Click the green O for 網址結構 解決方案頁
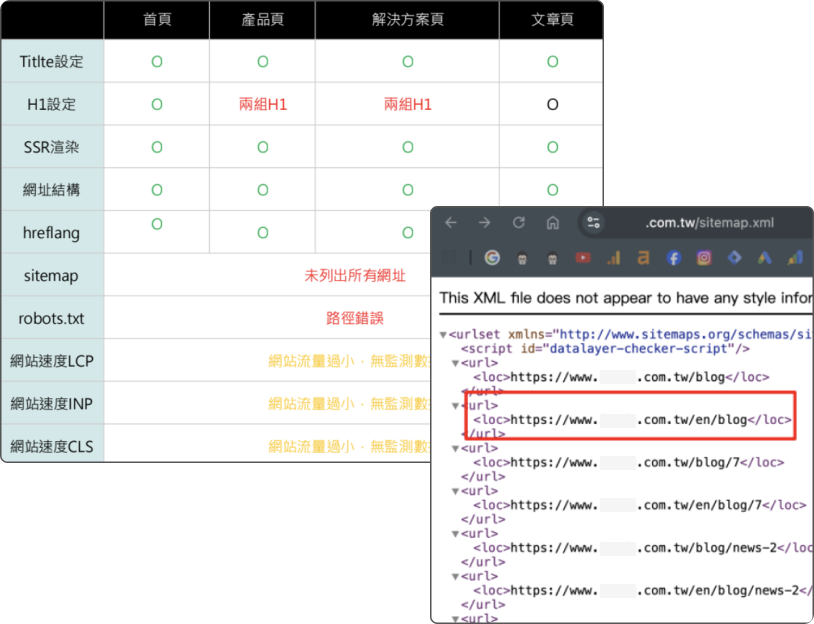This screenshot has width=814, height=624. click(x=408, y=190)
